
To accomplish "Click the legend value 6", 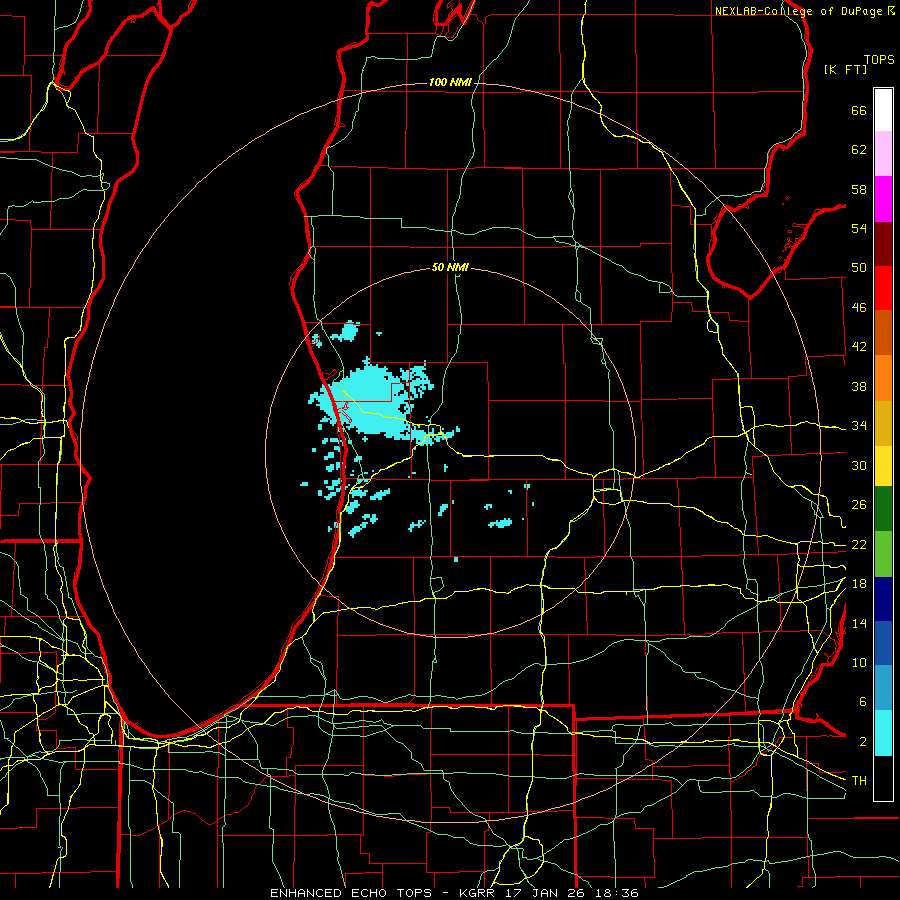I will [862, 702].
